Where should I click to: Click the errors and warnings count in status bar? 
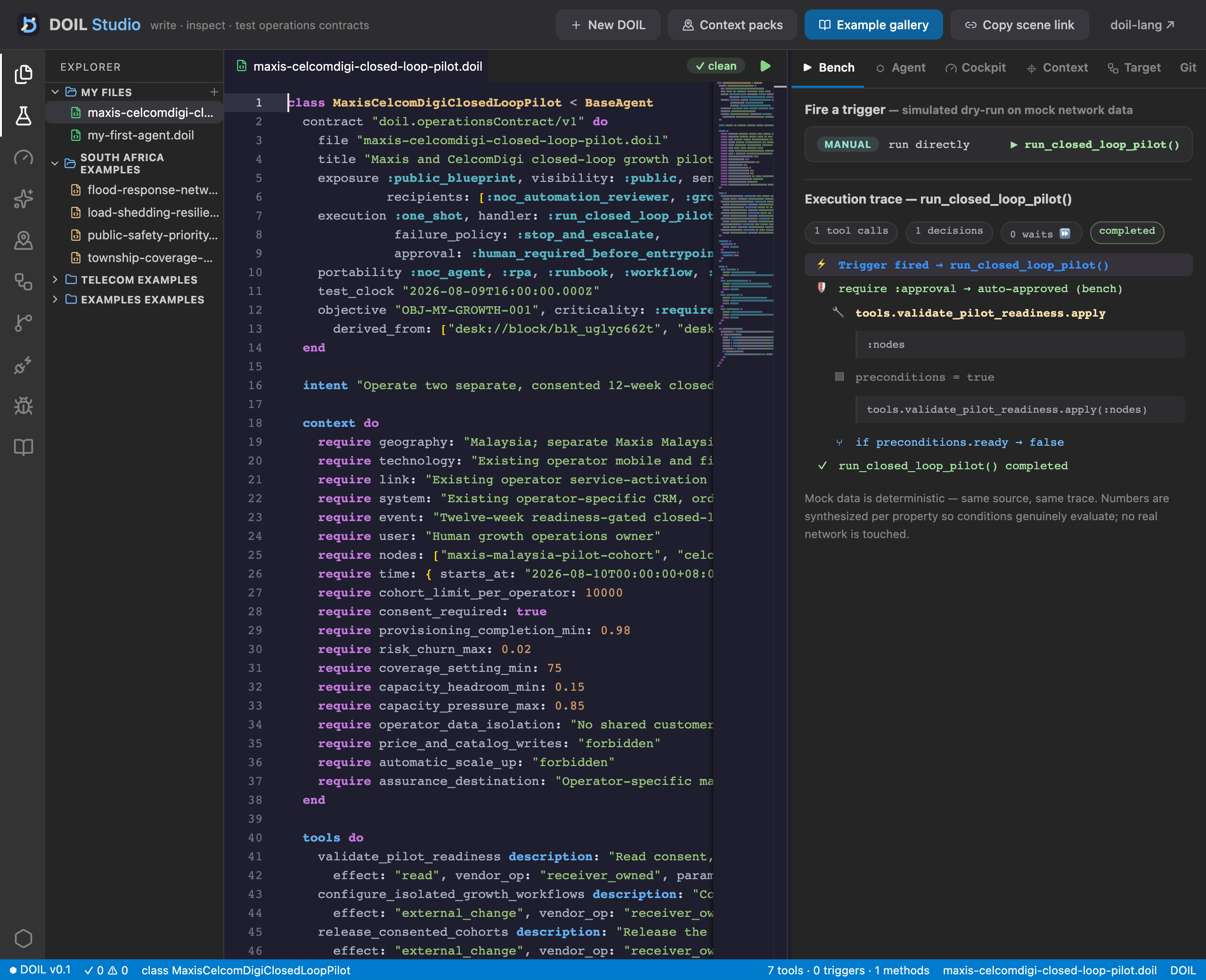[106, 970]
